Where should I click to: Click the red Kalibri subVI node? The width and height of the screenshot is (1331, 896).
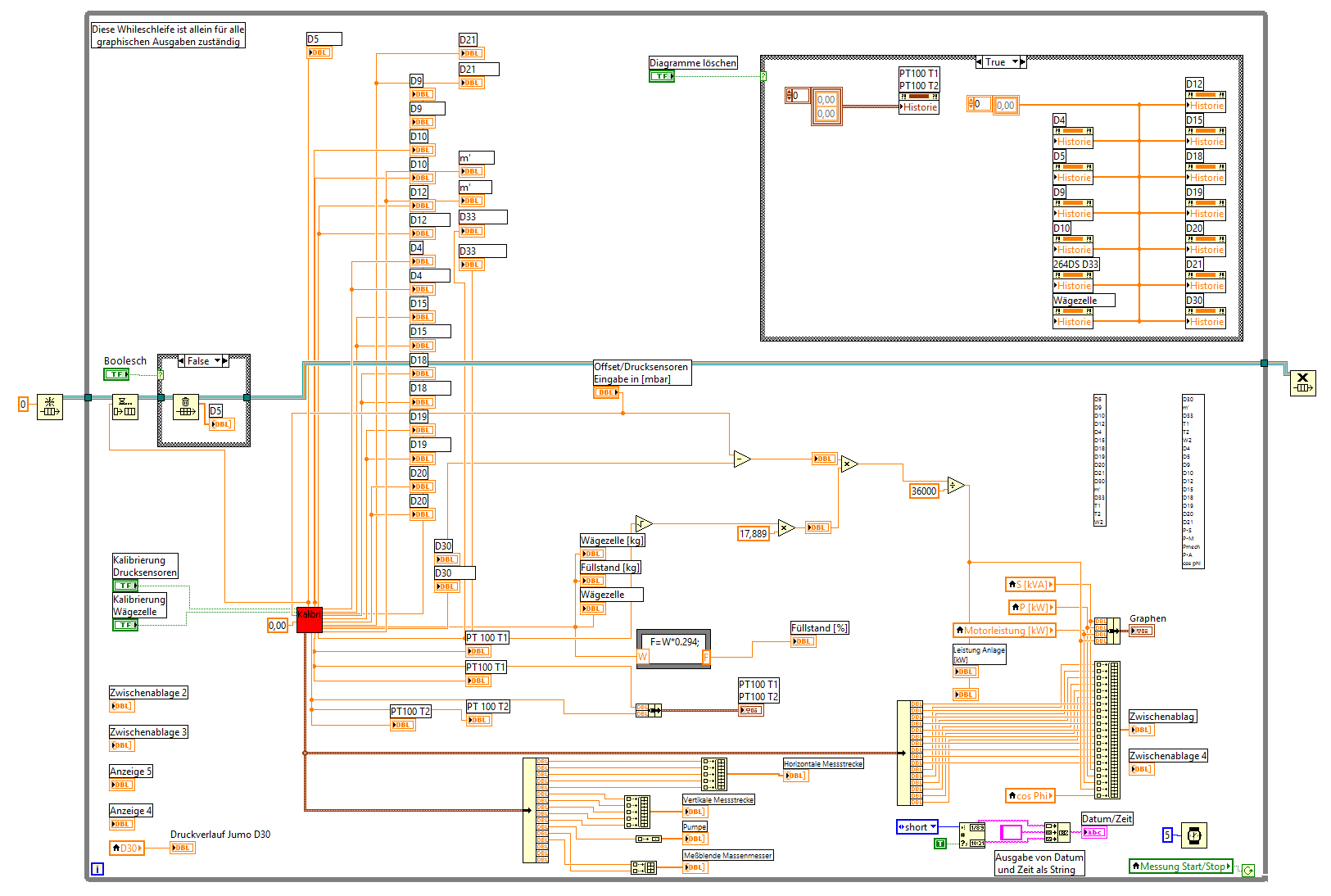(310, 619)
